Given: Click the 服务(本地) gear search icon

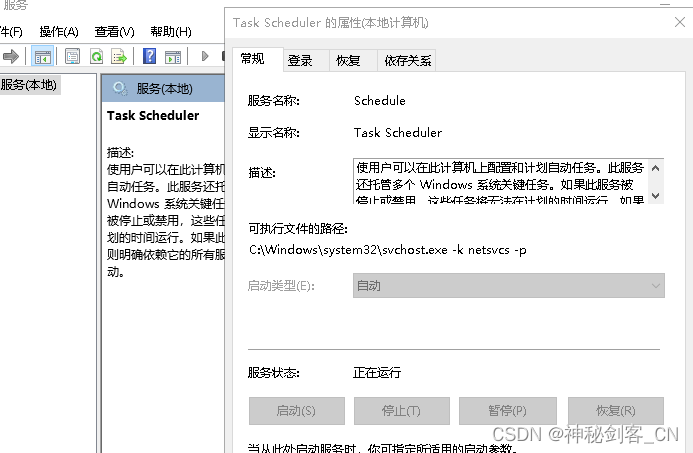Looking at the screenshot, I should (120, 88).
